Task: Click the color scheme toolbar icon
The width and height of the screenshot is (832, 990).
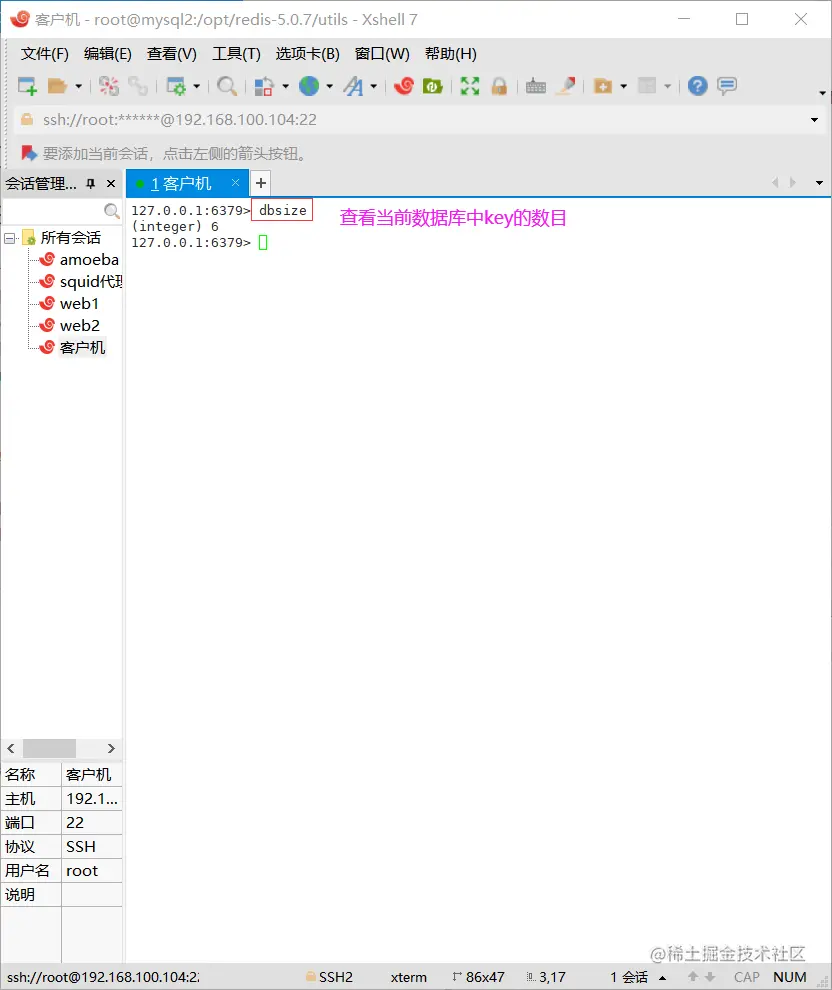Action: [x=264, y=86]
